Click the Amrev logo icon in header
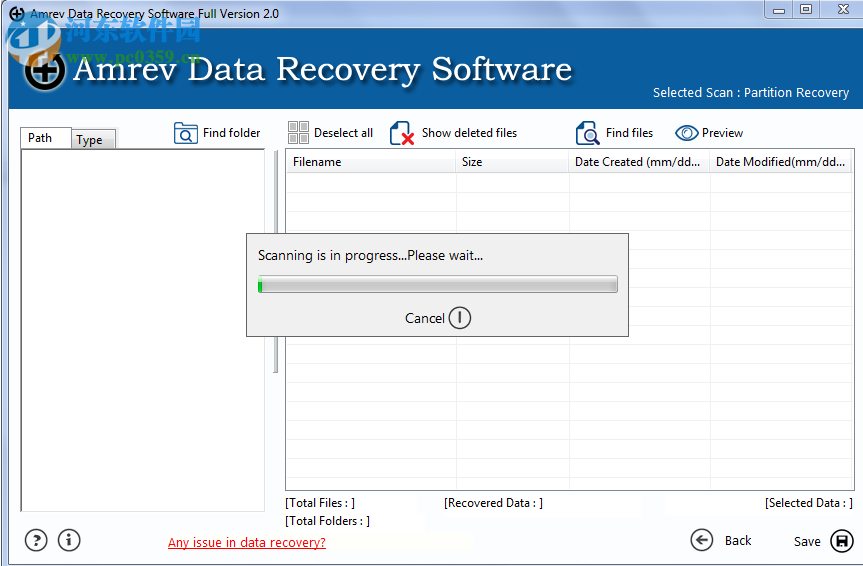863x566 pixels. click(x=45, y=70)
